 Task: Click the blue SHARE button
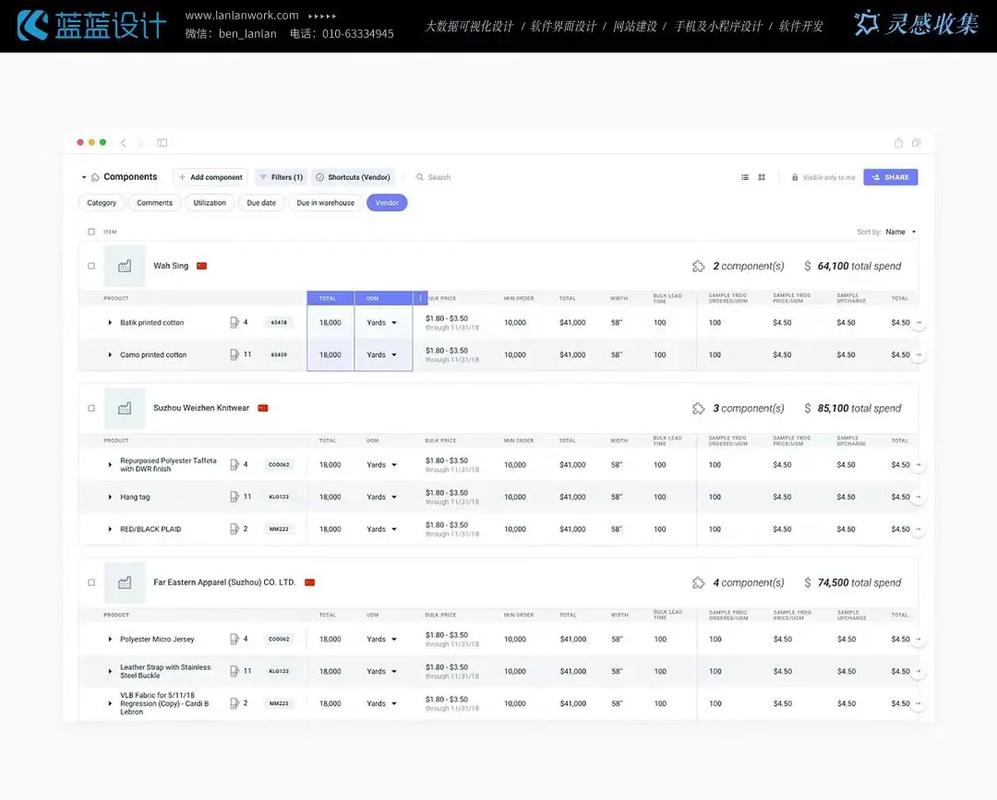point(890,177)
